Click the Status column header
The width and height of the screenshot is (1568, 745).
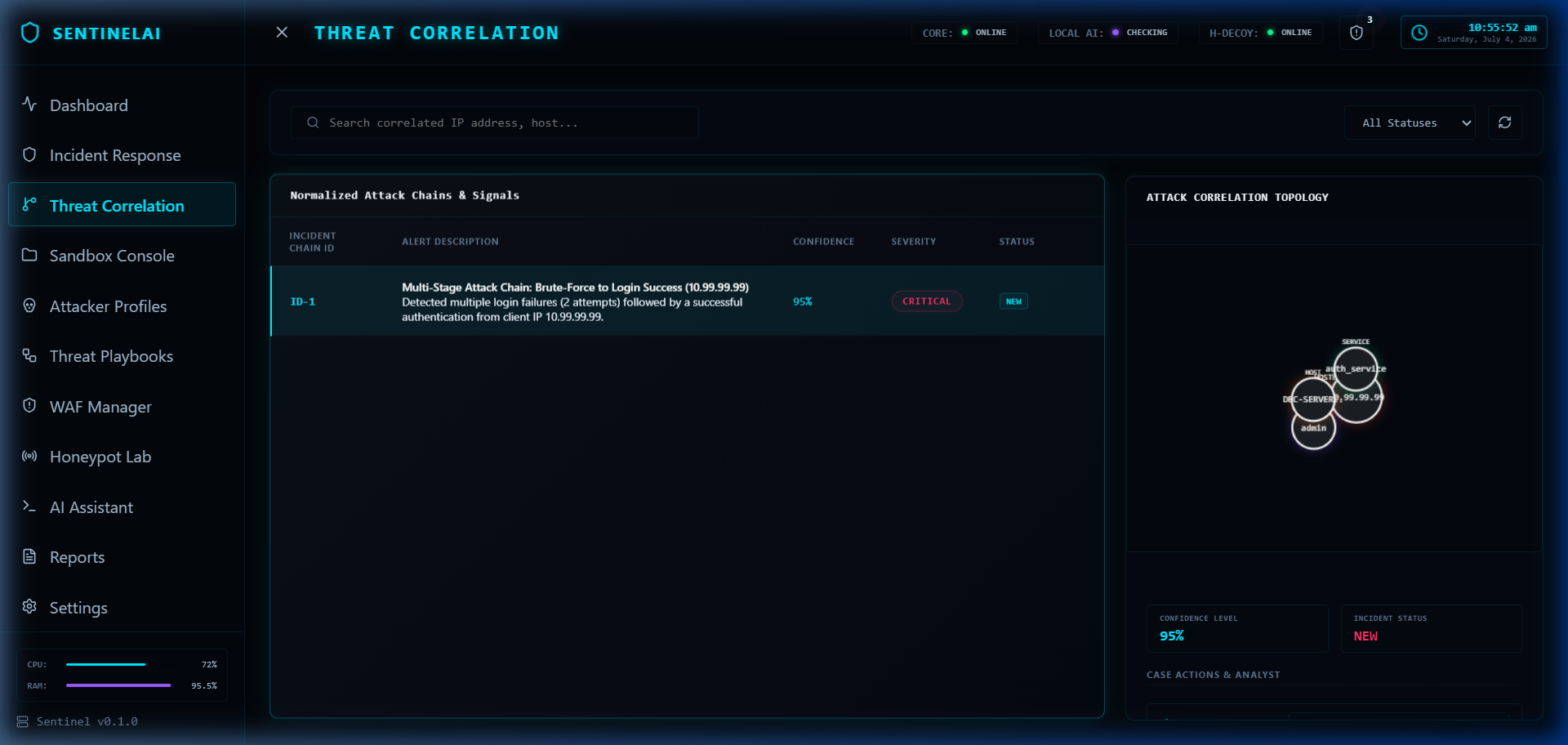1017,242
